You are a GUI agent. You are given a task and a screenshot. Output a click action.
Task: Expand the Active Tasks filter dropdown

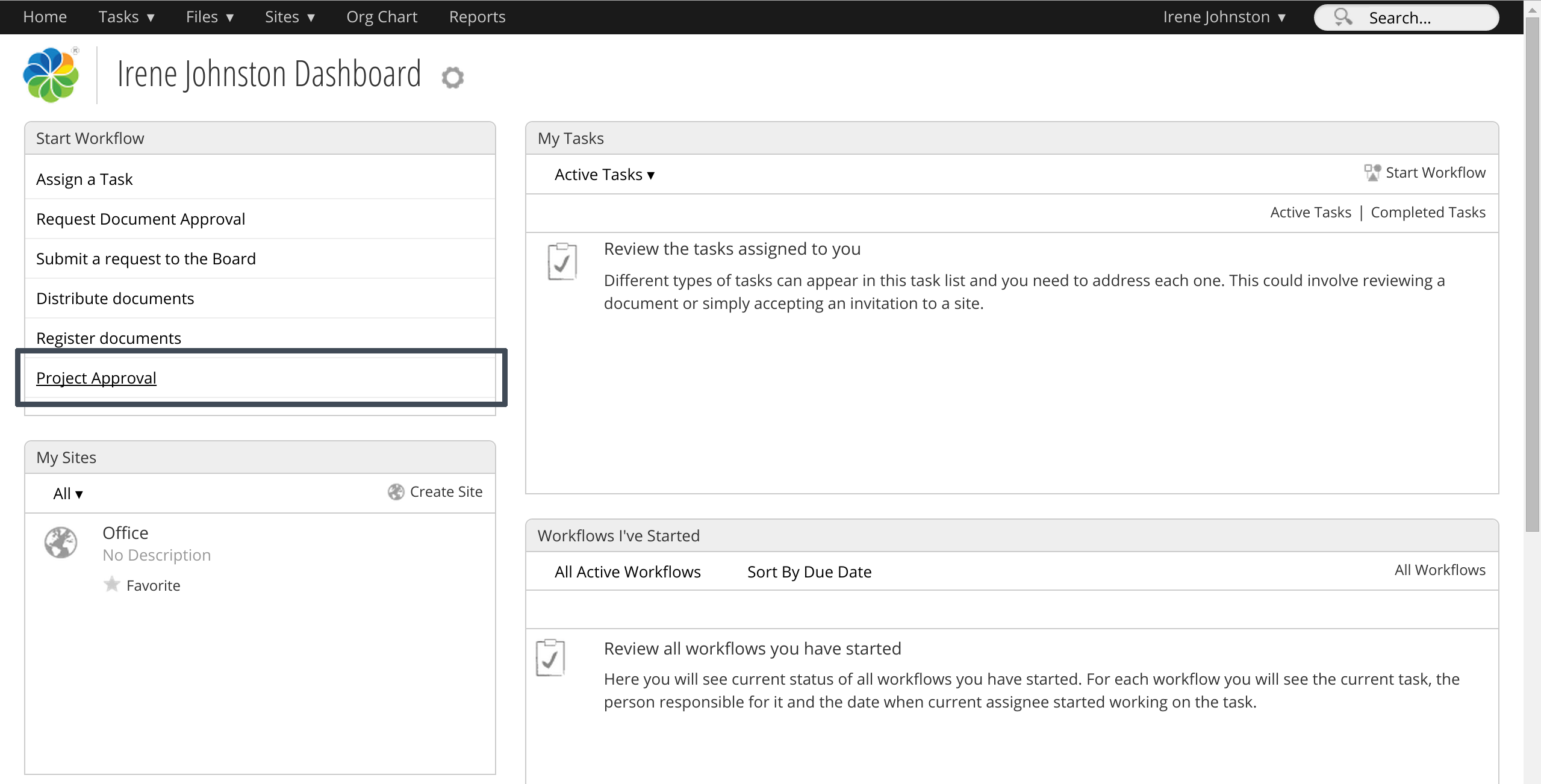click(x=604, y=175)
